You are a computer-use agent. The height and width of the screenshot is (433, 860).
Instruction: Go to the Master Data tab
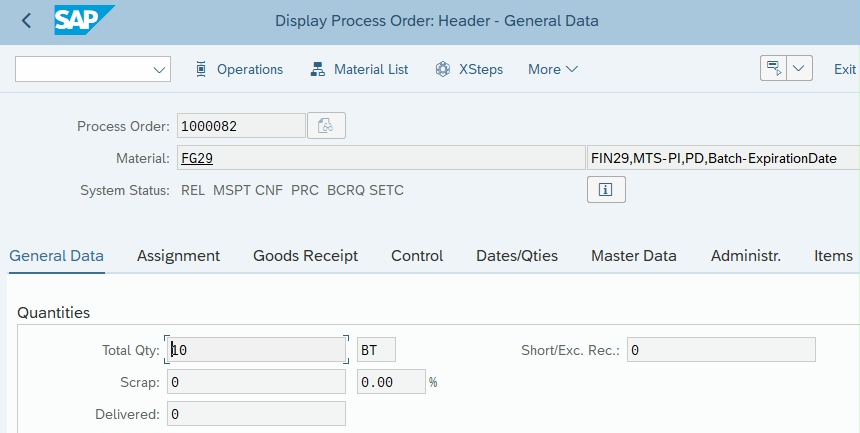[633, 256]
